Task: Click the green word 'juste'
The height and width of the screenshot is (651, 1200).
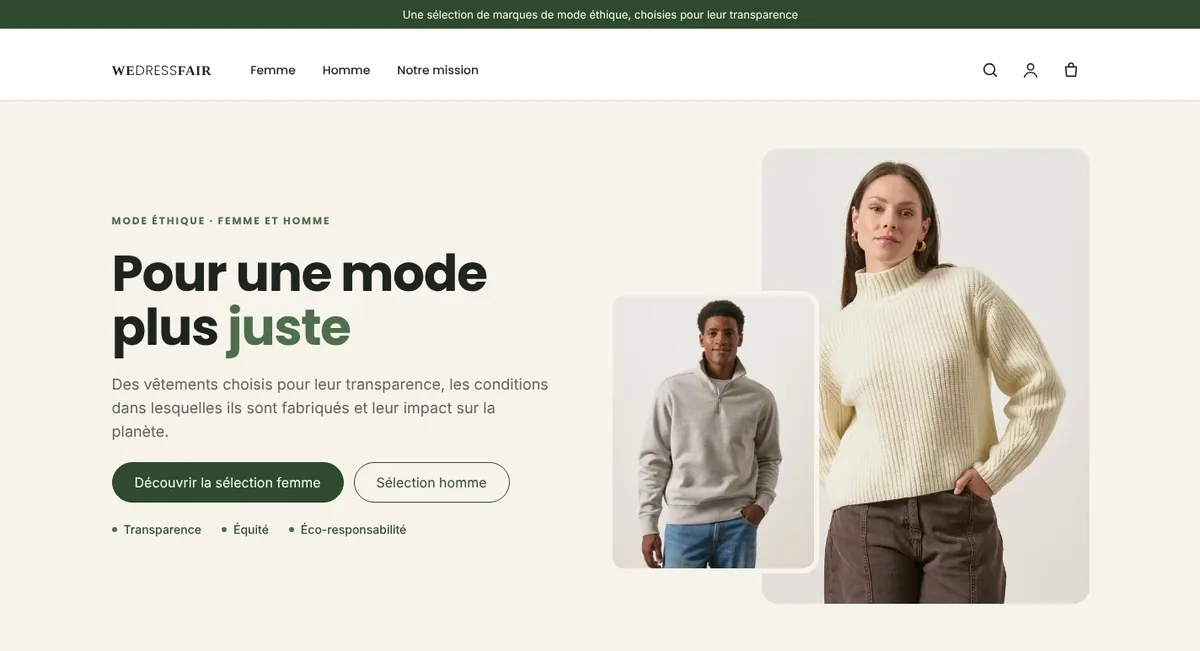Action: click(289, 327)
